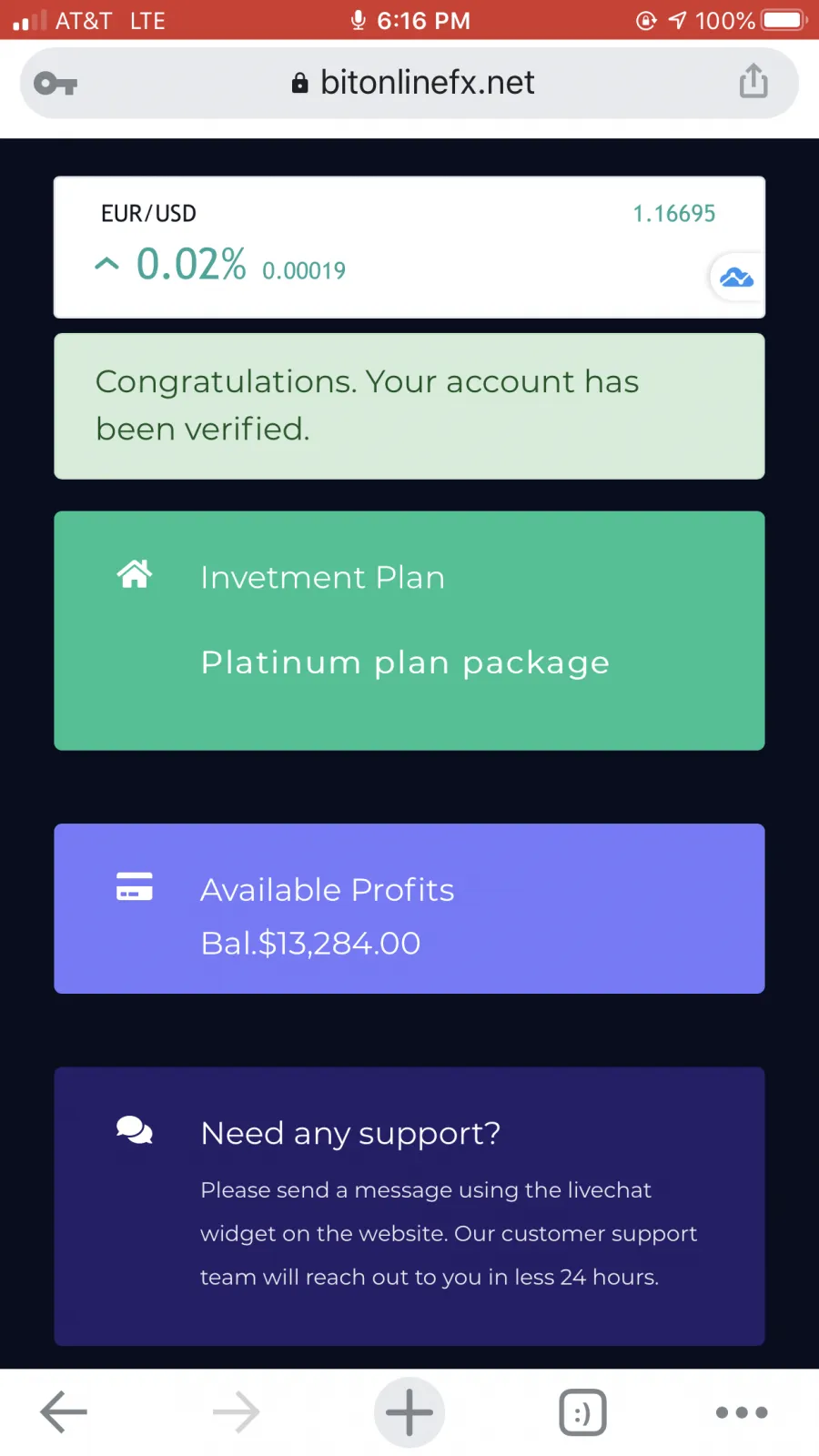Image resolution: width=819 pixels, height=1456 pixels.
Task: Open a new tab with plus button
Action: [409, 1412]
